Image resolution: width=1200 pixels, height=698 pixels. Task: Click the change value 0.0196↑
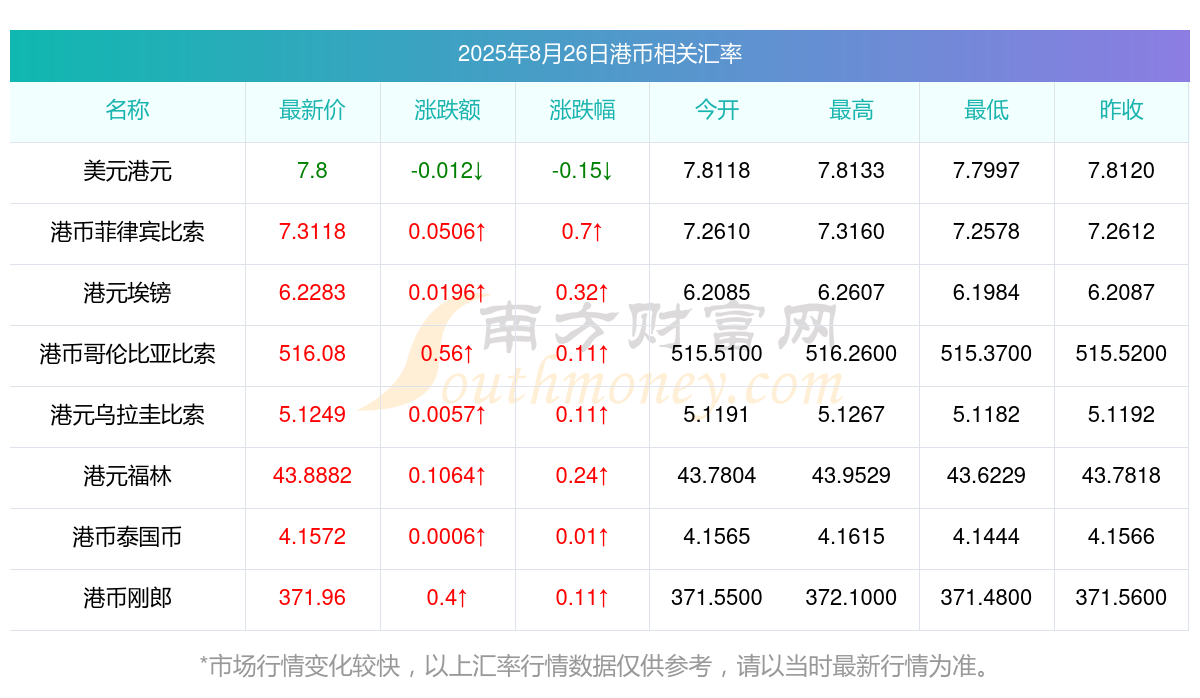click(448, 293)
